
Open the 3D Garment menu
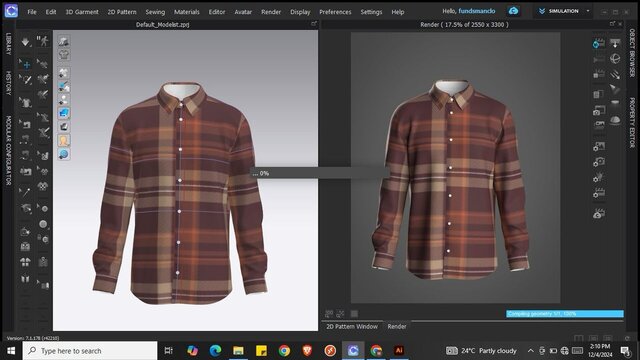82,12
